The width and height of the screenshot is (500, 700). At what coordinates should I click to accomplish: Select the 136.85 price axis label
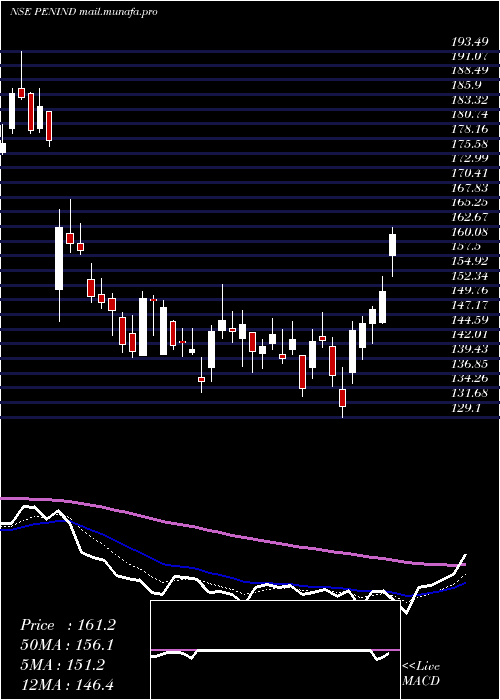coord(469,363)
